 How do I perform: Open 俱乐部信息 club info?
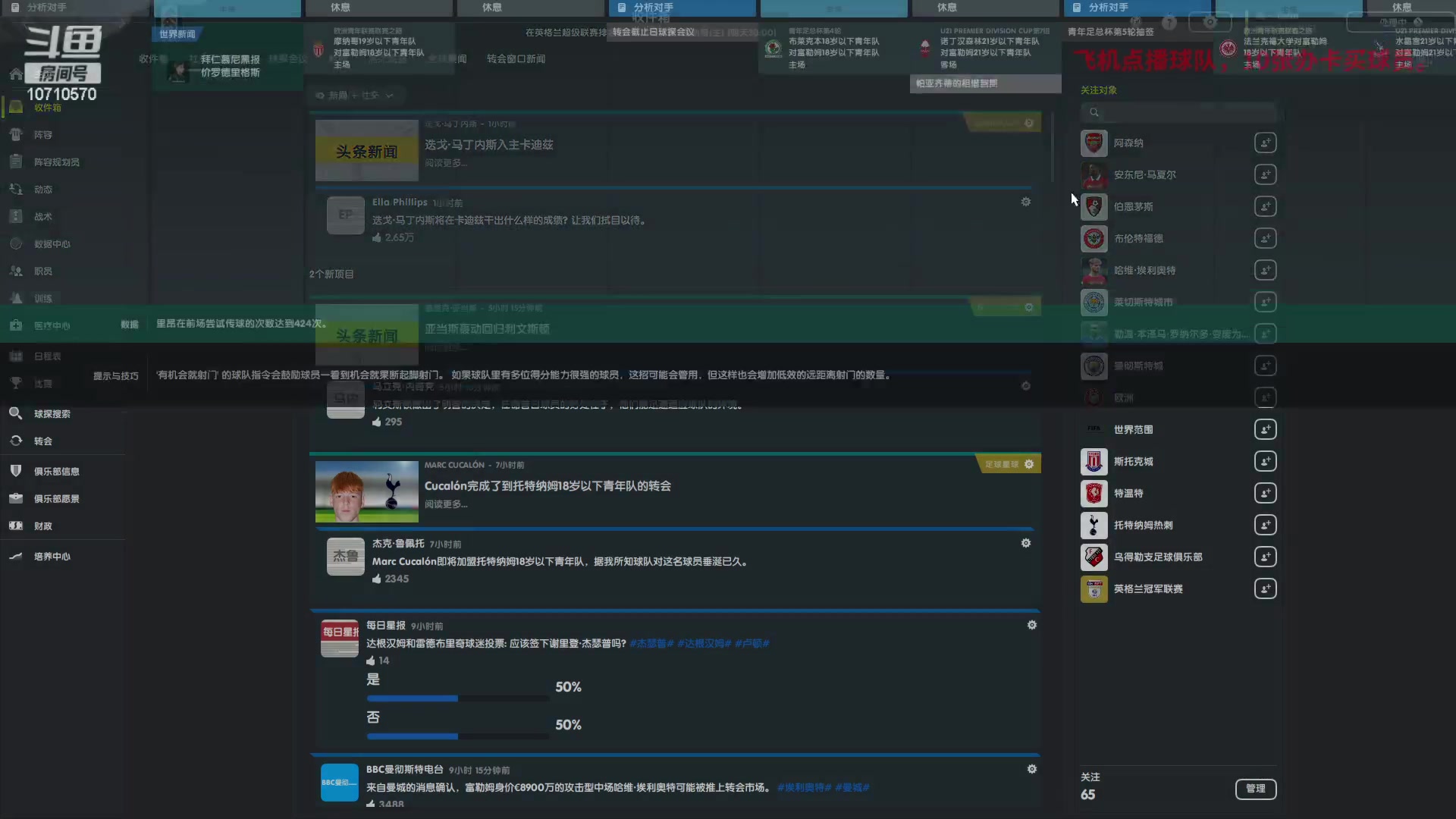coord(56,472)
